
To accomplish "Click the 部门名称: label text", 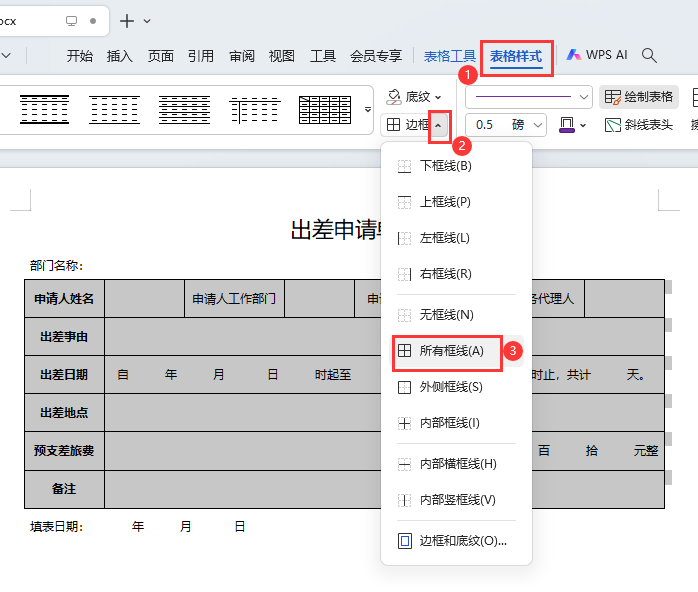I will 57,266.
